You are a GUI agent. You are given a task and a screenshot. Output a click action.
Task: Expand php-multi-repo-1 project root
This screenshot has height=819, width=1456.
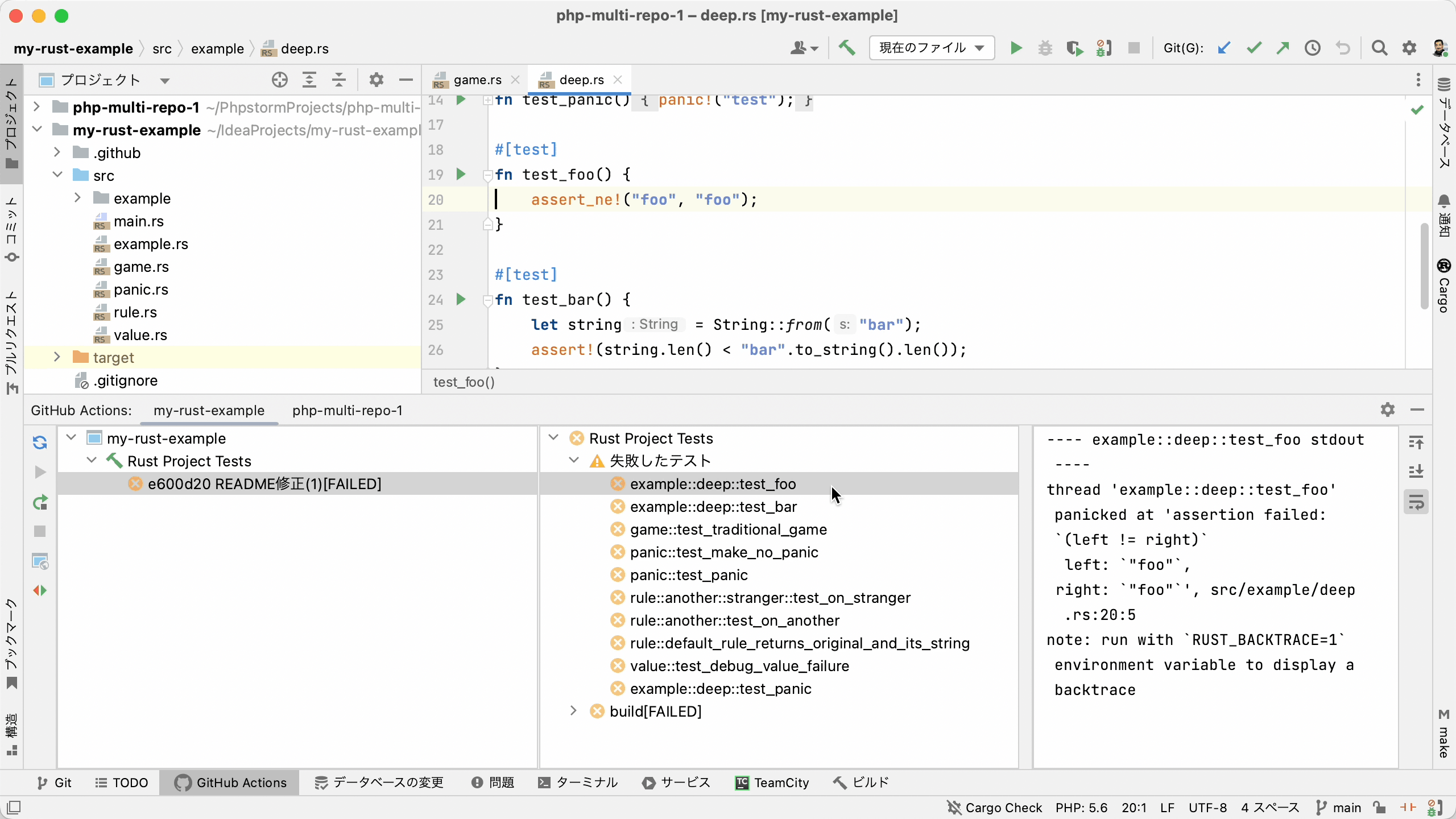click(x=36, y=106)
